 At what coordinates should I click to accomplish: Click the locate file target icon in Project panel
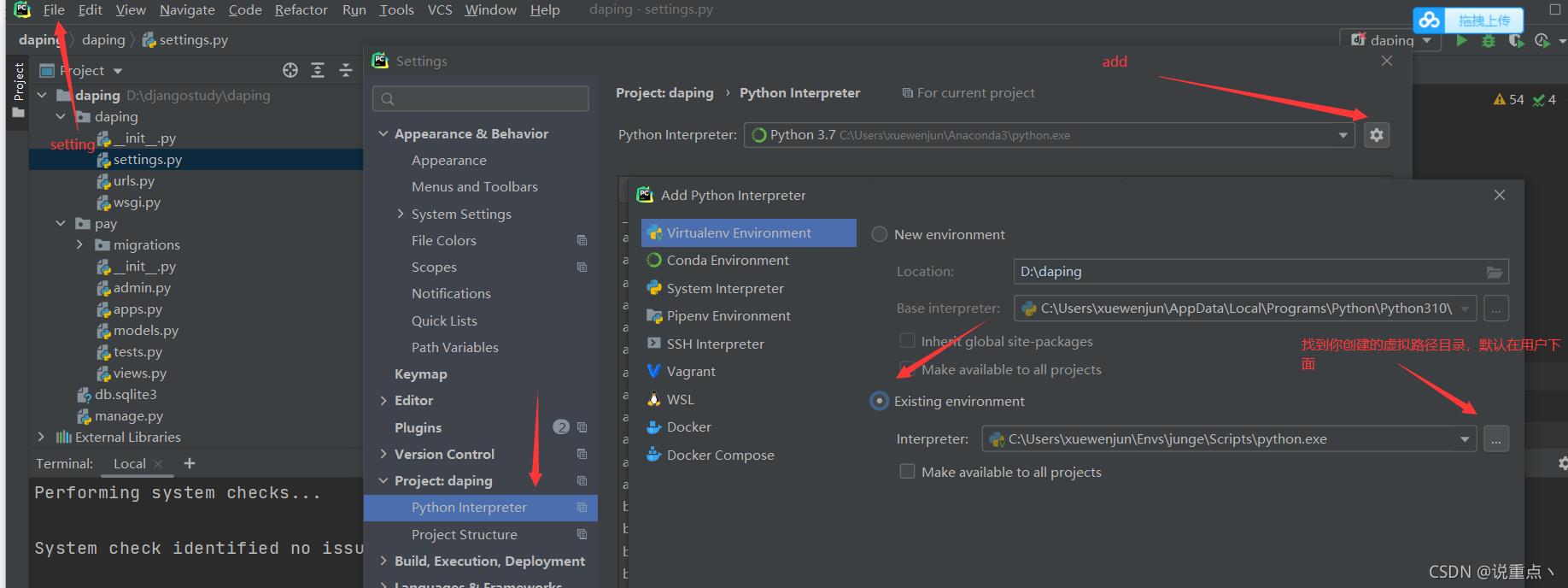(290, 71)
